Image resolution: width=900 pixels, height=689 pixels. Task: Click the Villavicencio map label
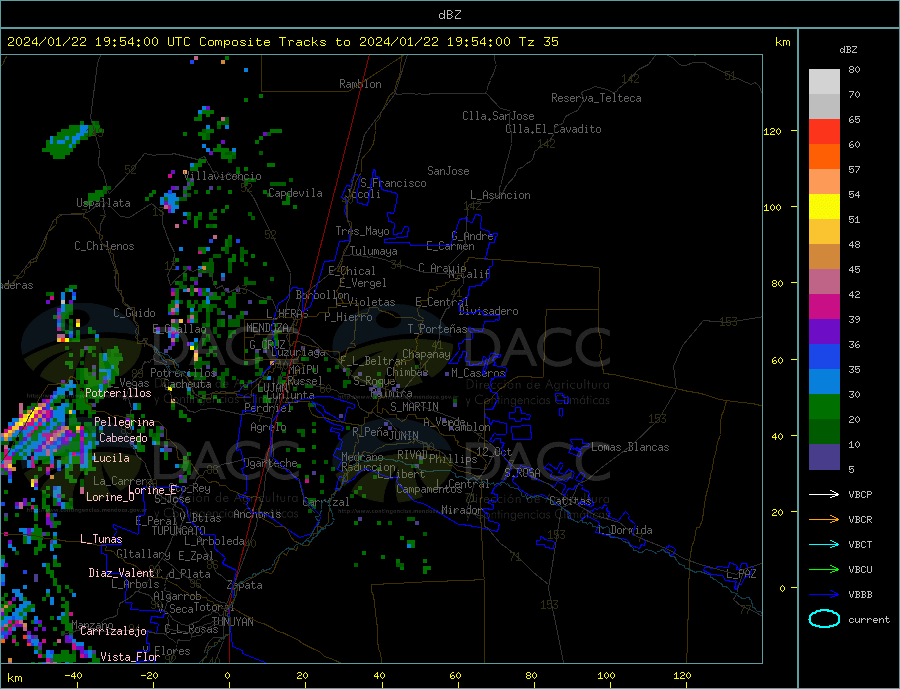point(223,176)
